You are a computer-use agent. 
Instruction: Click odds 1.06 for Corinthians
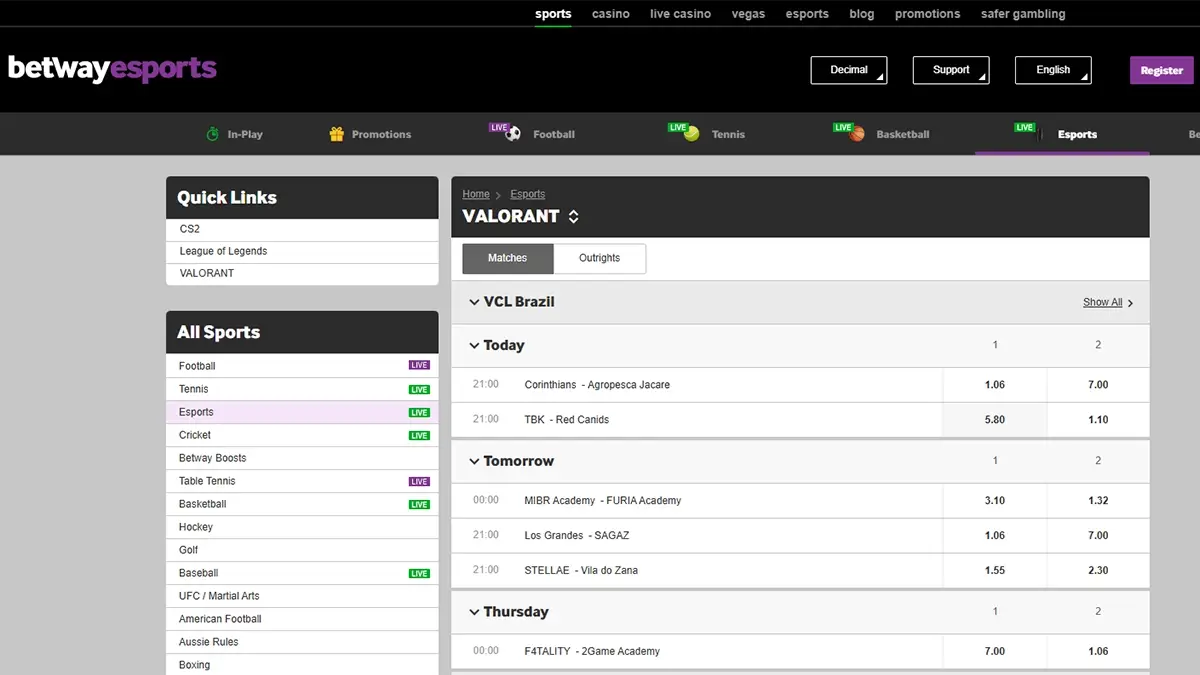tap(994, 384)
